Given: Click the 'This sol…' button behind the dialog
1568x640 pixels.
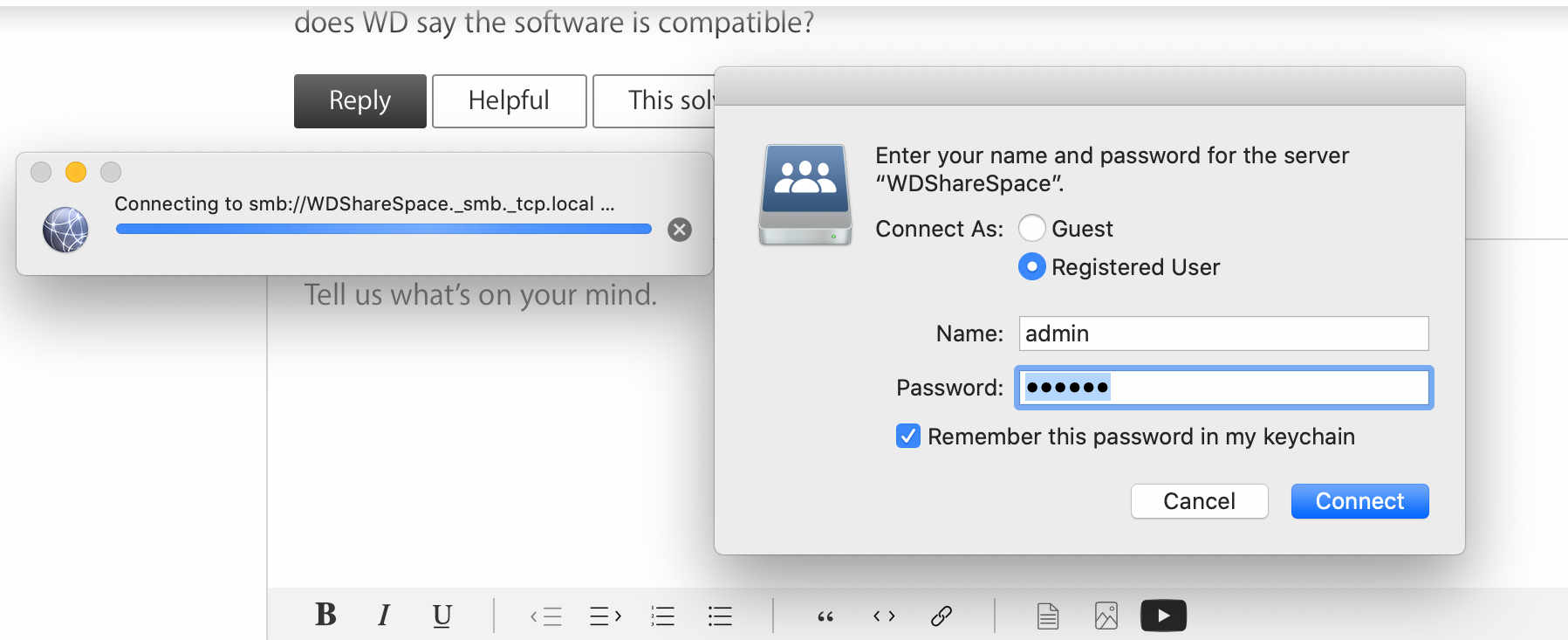Looking at the screenshot, I should click(654, 101).
